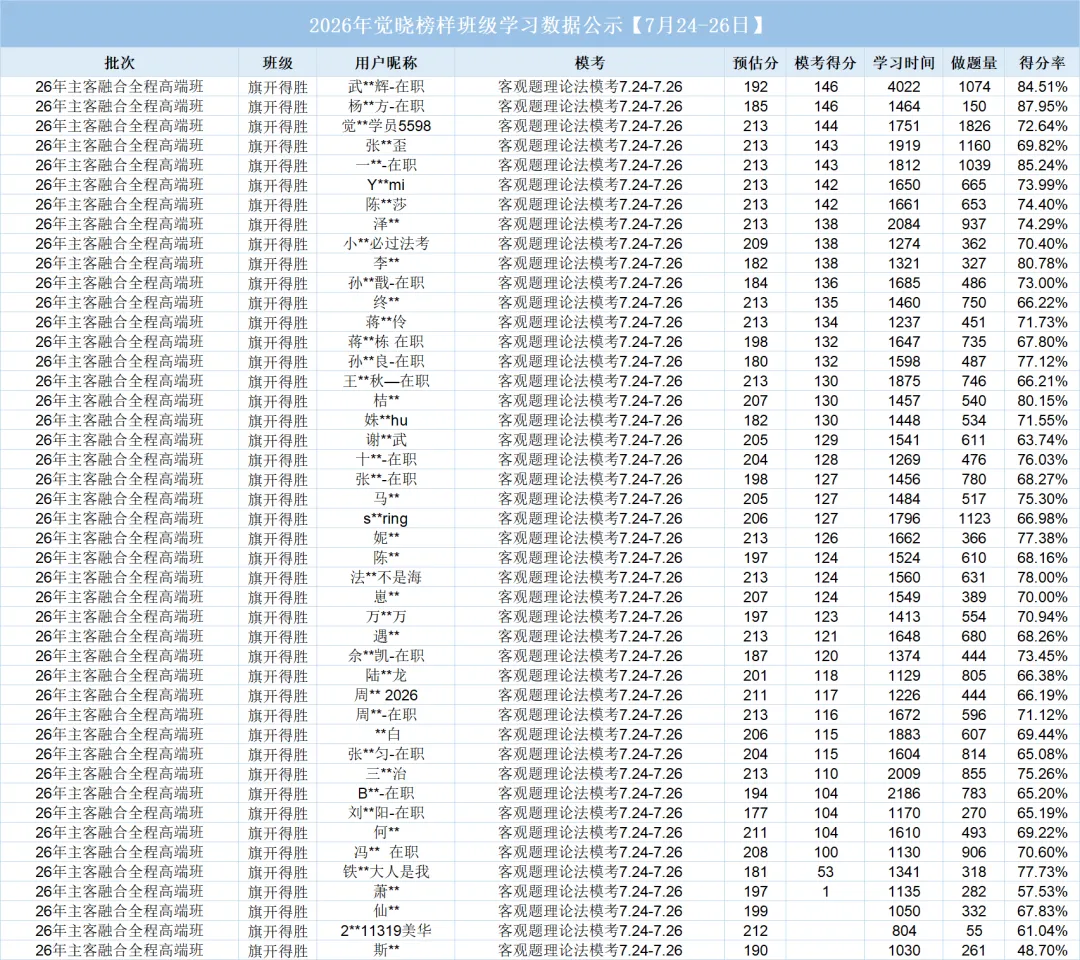Click mock score 110
Viewport: 1080px width, 960px height.
point(825,773)
